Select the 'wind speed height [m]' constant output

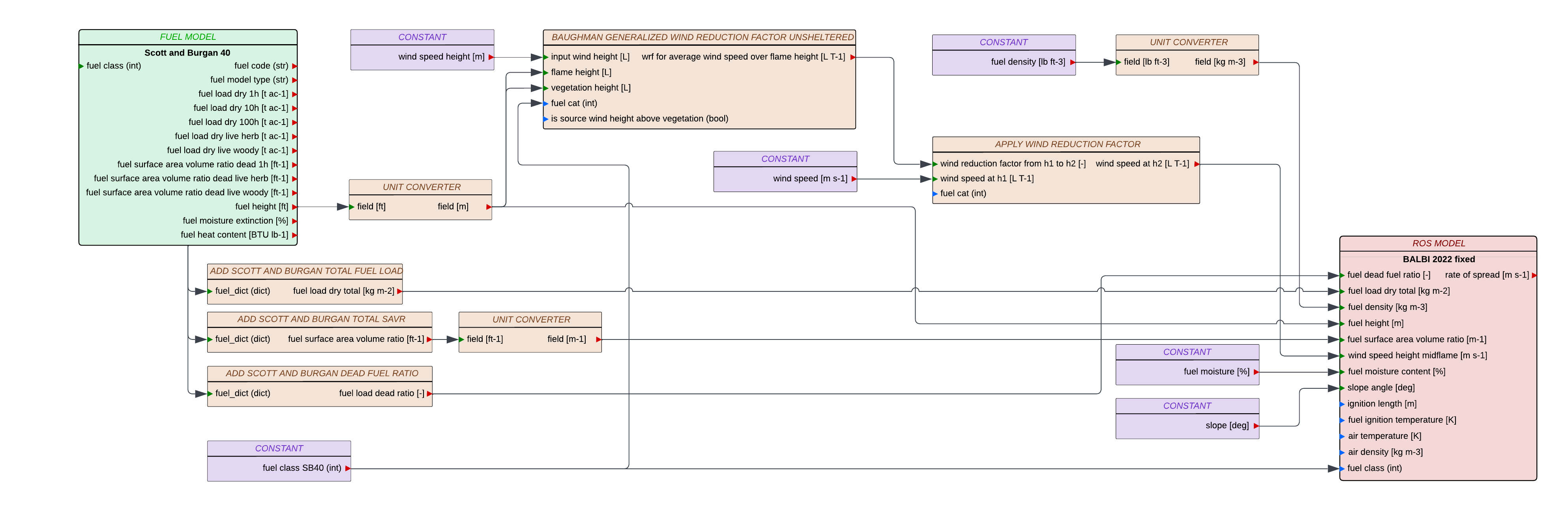point(441,56)
